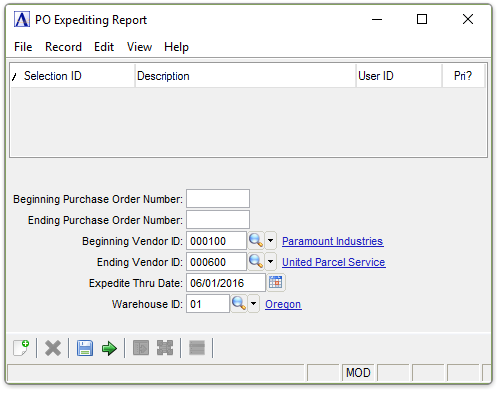Click the MOD status bar indicator
The height and width of the screenshot is (393, 501).
pos(358,373)
